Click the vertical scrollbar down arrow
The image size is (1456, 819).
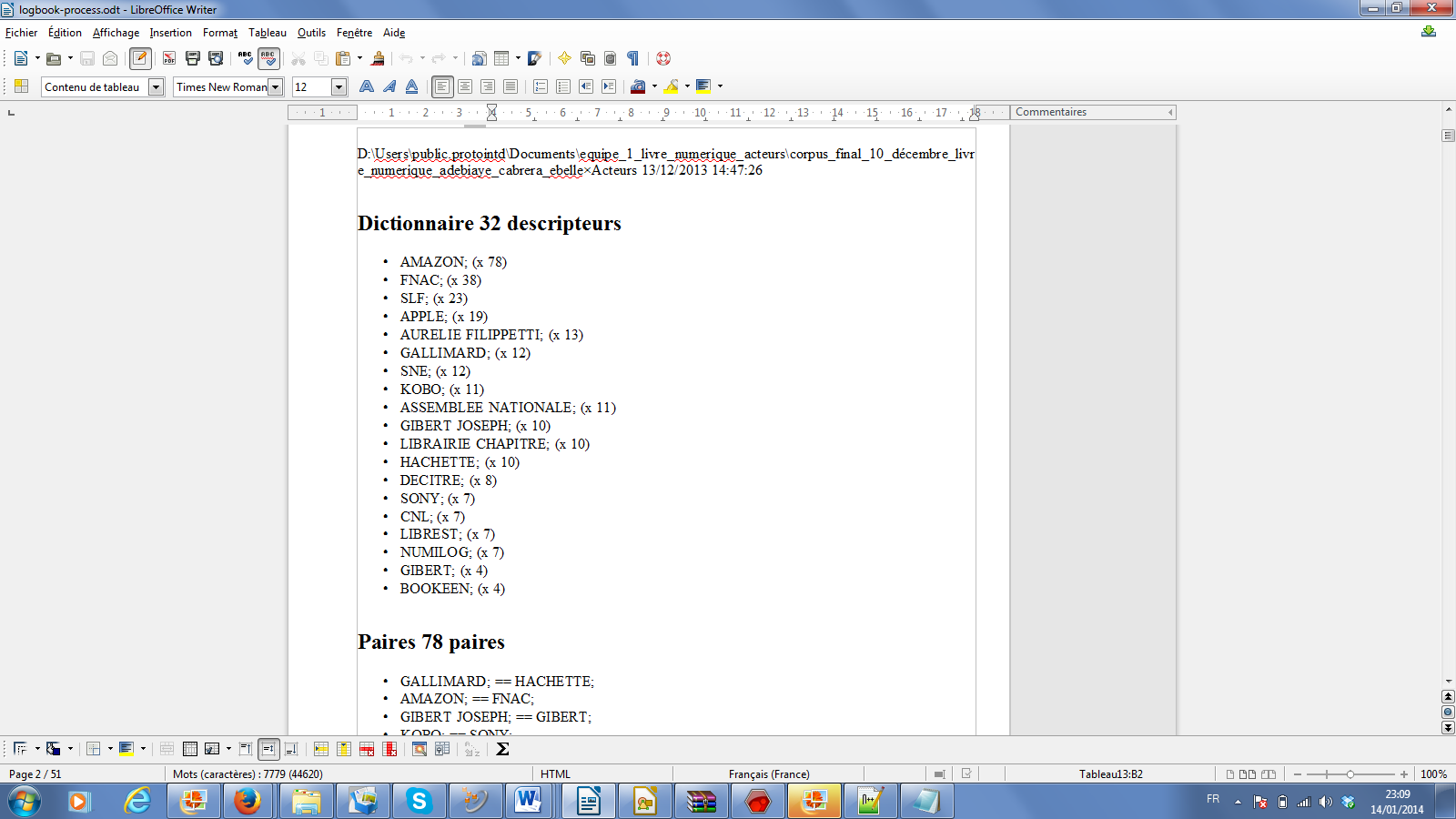pyautogui.click(x=1448, y=681)
